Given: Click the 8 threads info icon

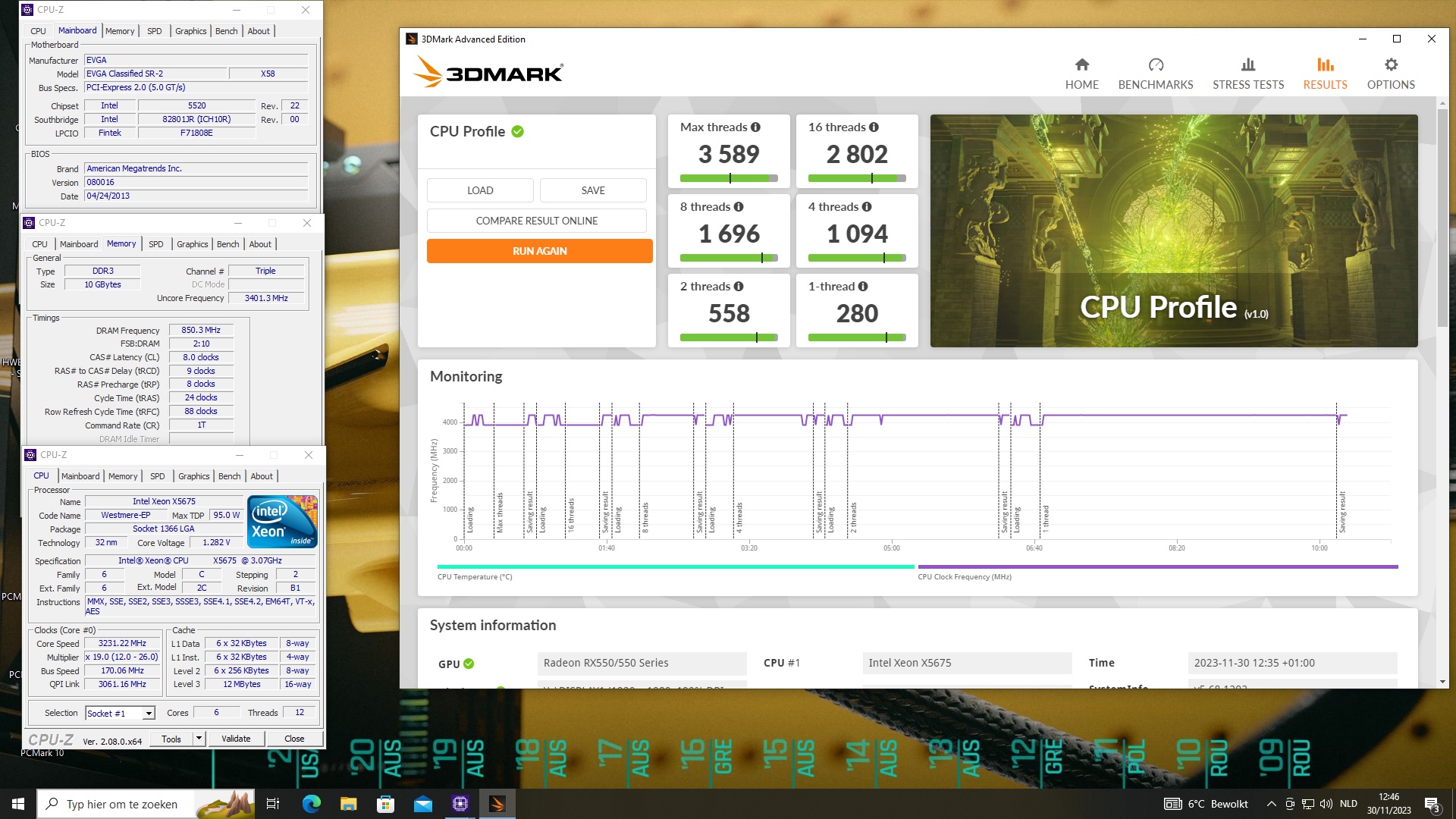Looking at the screenshot, I should tap(739, 207).
